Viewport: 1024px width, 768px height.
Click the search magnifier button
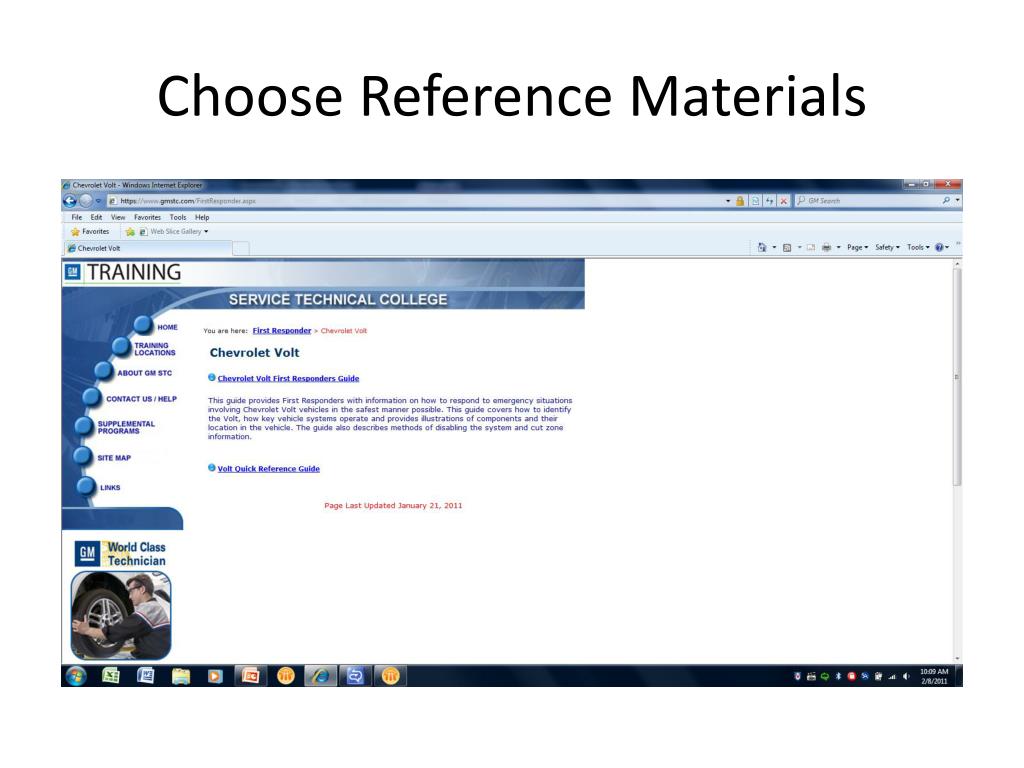click(946, 200)
